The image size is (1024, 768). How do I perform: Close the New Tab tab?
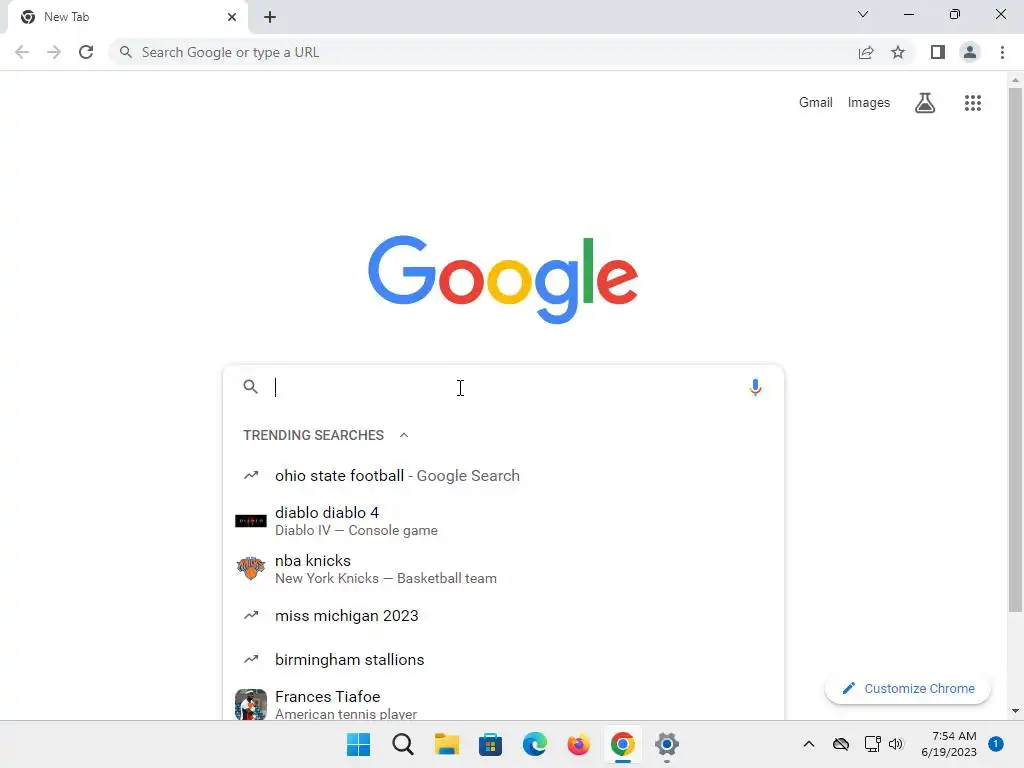(232, 17)
